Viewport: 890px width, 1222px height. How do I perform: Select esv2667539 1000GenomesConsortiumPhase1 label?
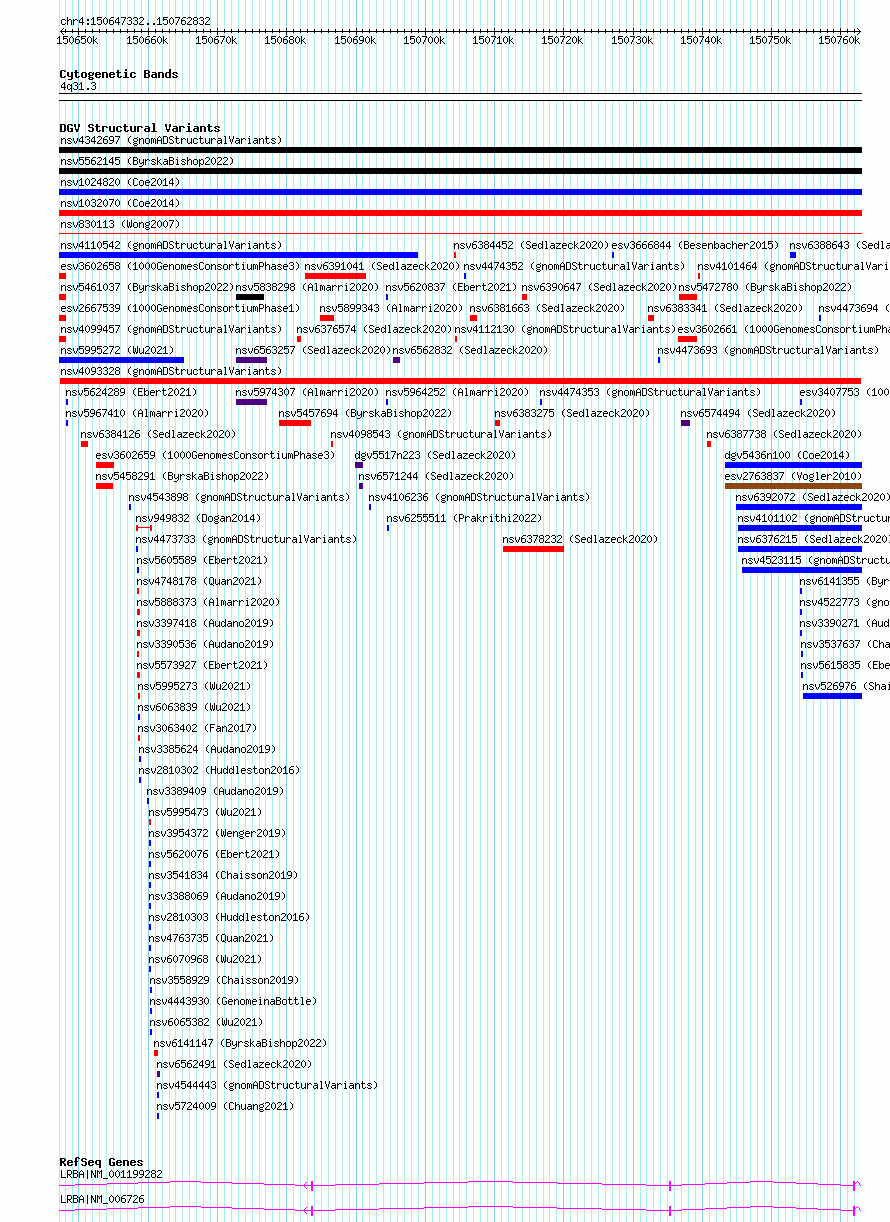click(x=180, y=308)
